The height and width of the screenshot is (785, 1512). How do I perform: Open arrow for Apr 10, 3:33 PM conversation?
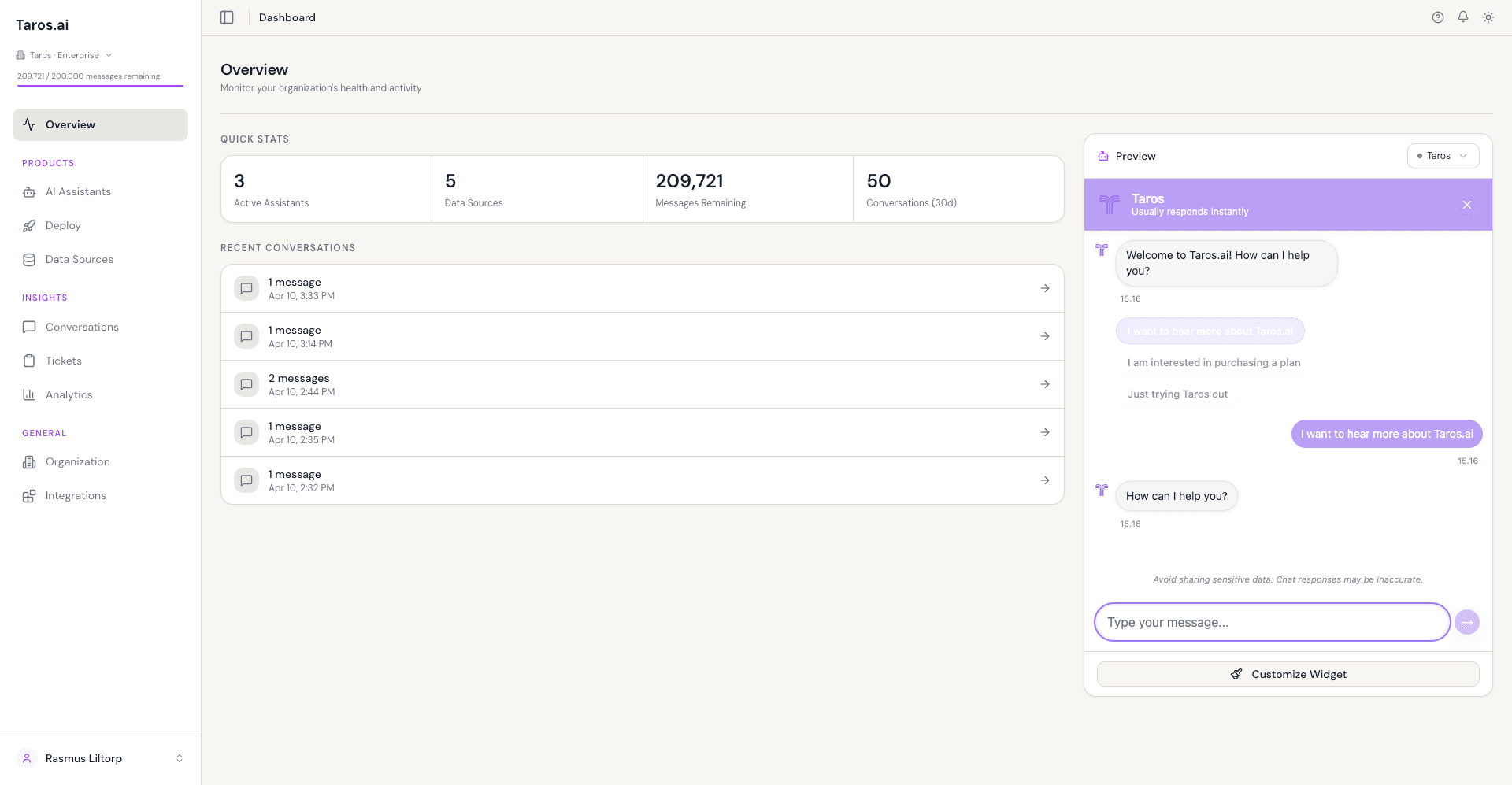[1045, 288]
